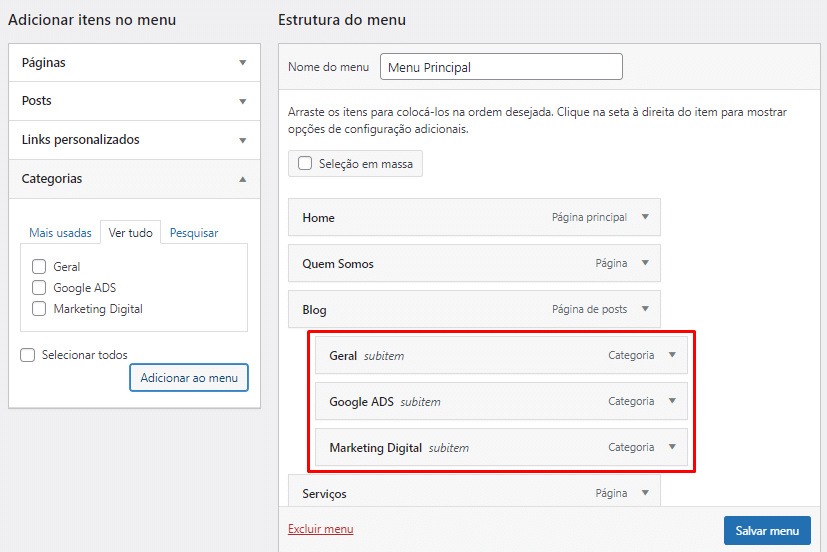Open Home menu item options arrow
The height and width of the screenshot is (552, 827).
pos(645,217)
